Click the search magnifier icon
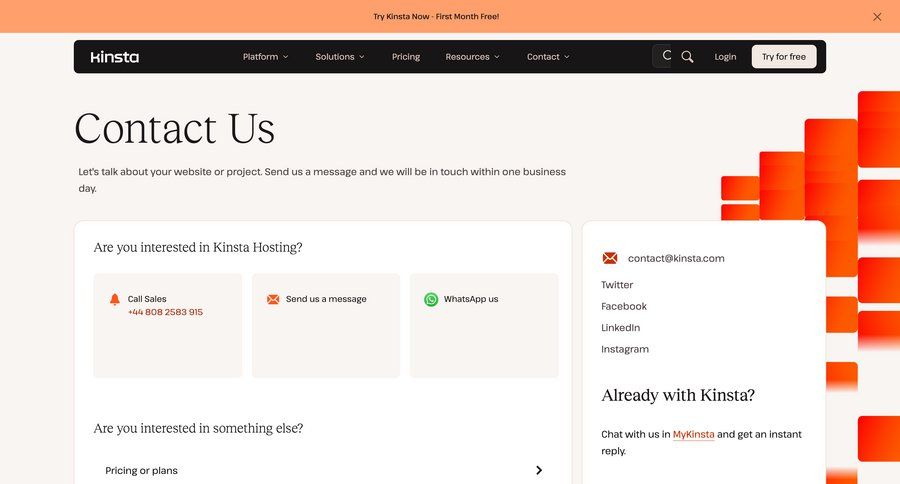The width and height of the screenshot is (900, 484). click(687, 57)
